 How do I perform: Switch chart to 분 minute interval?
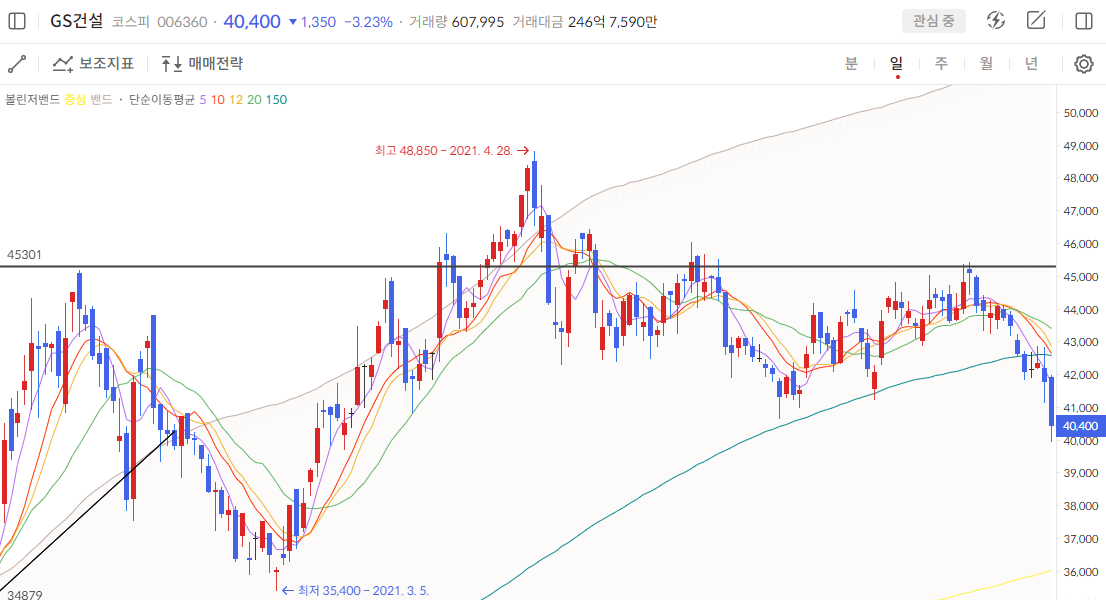pyautogui.click(x=851, y=63)
